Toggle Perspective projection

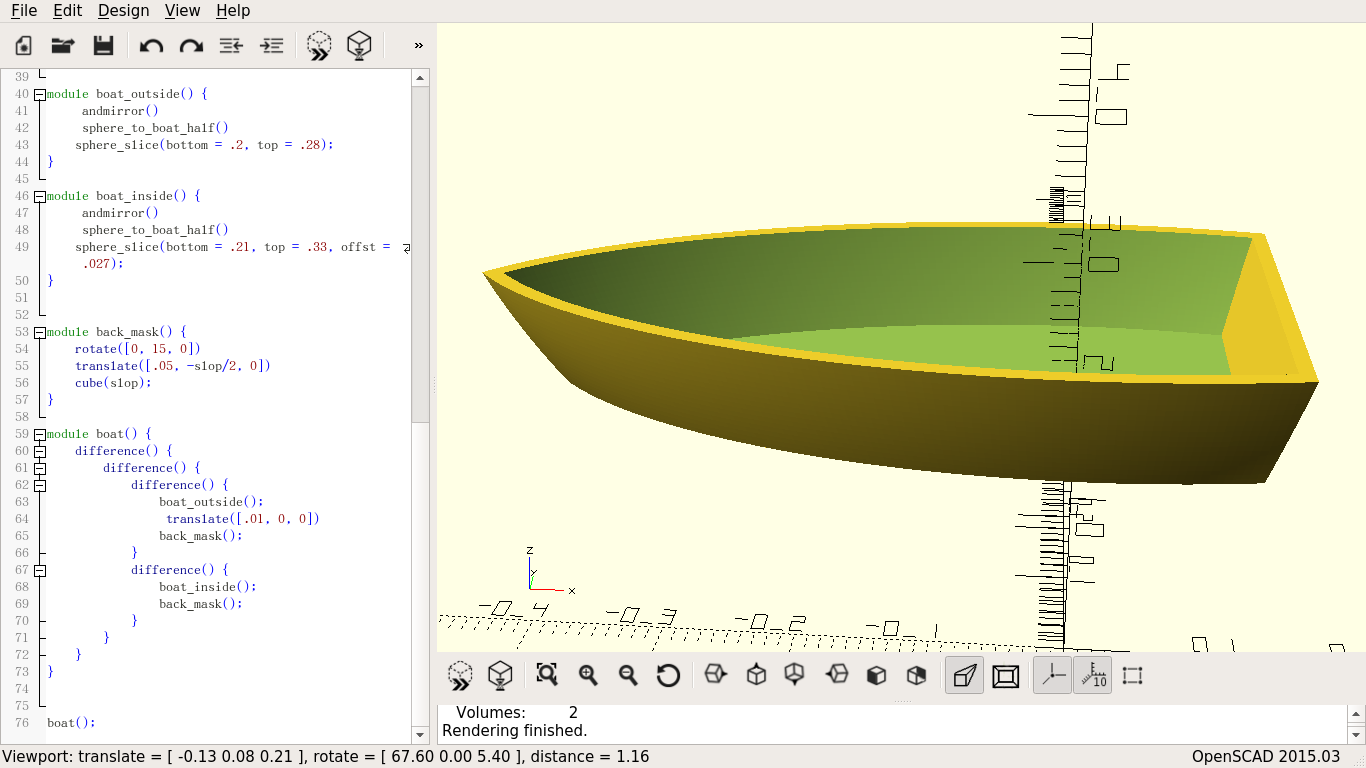(x=964, y=675)
